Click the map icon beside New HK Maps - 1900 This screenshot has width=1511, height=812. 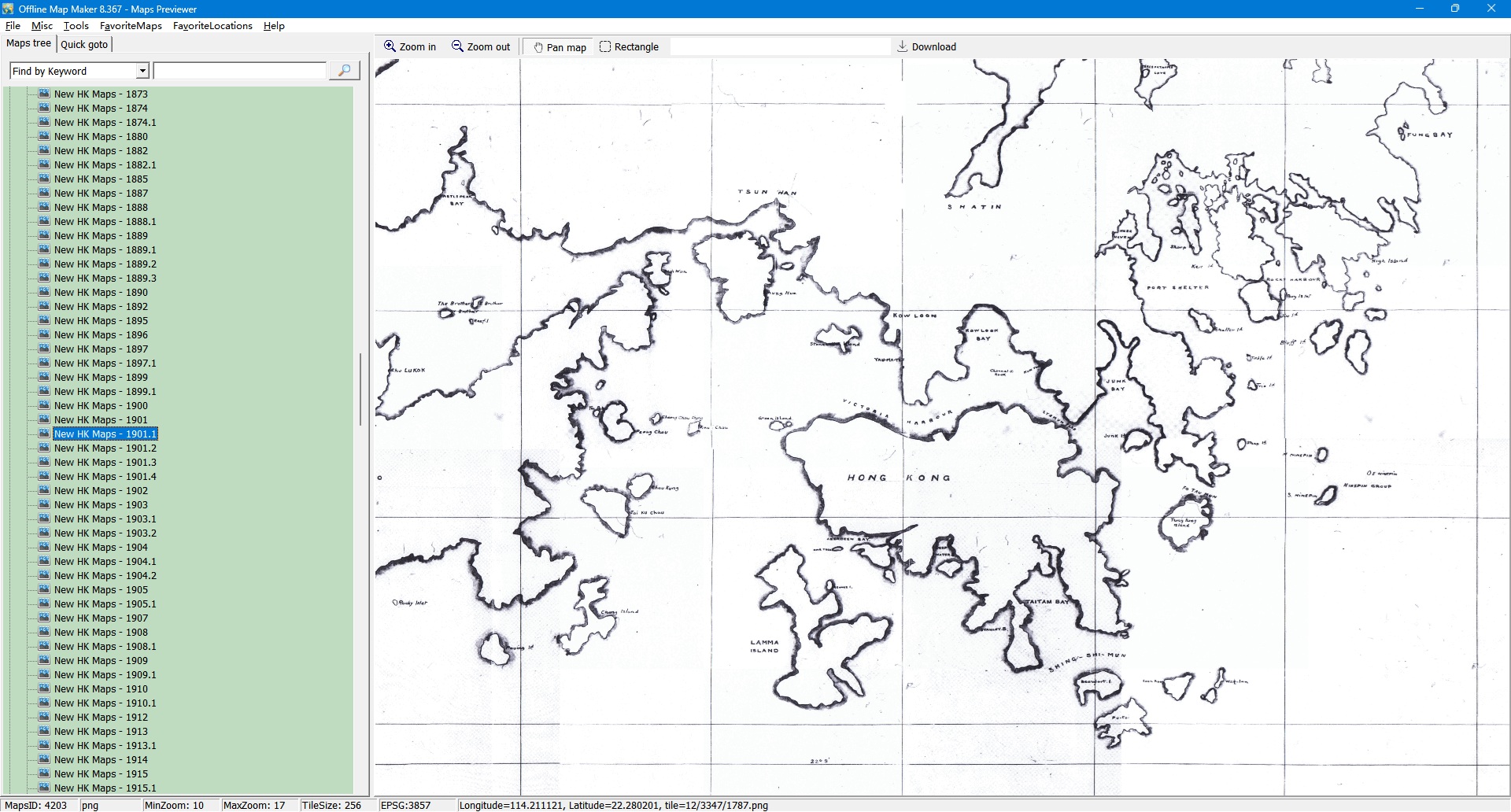tap(44, 405)
